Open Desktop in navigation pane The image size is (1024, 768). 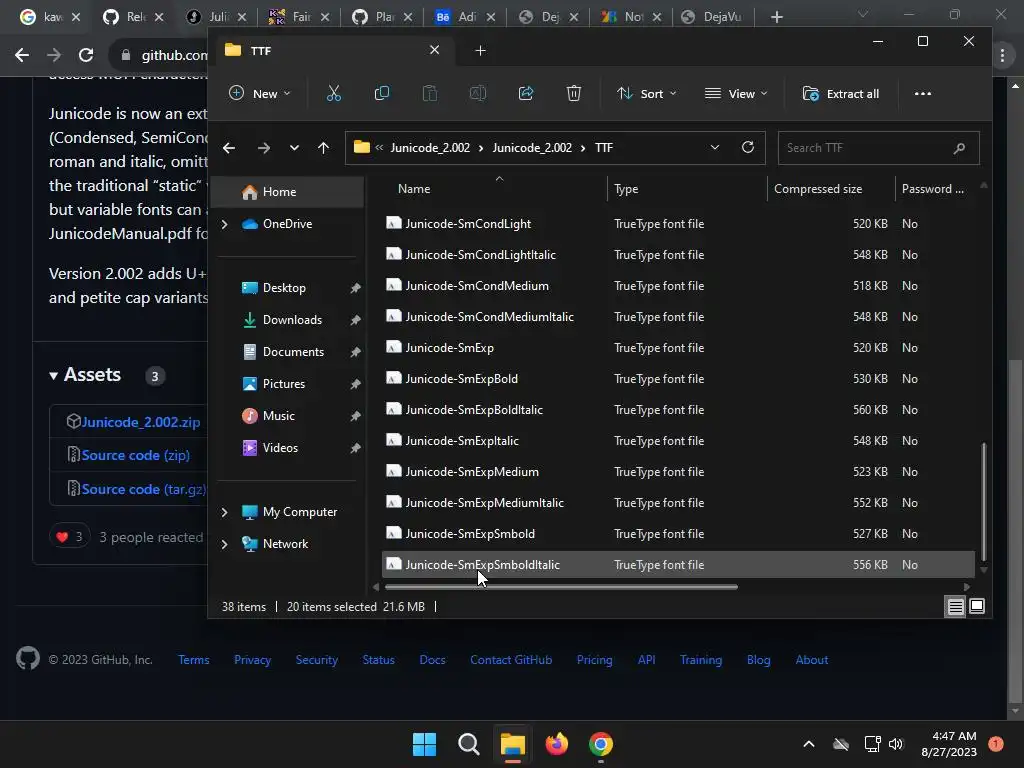pyautogui.click(x=284, y=288)
